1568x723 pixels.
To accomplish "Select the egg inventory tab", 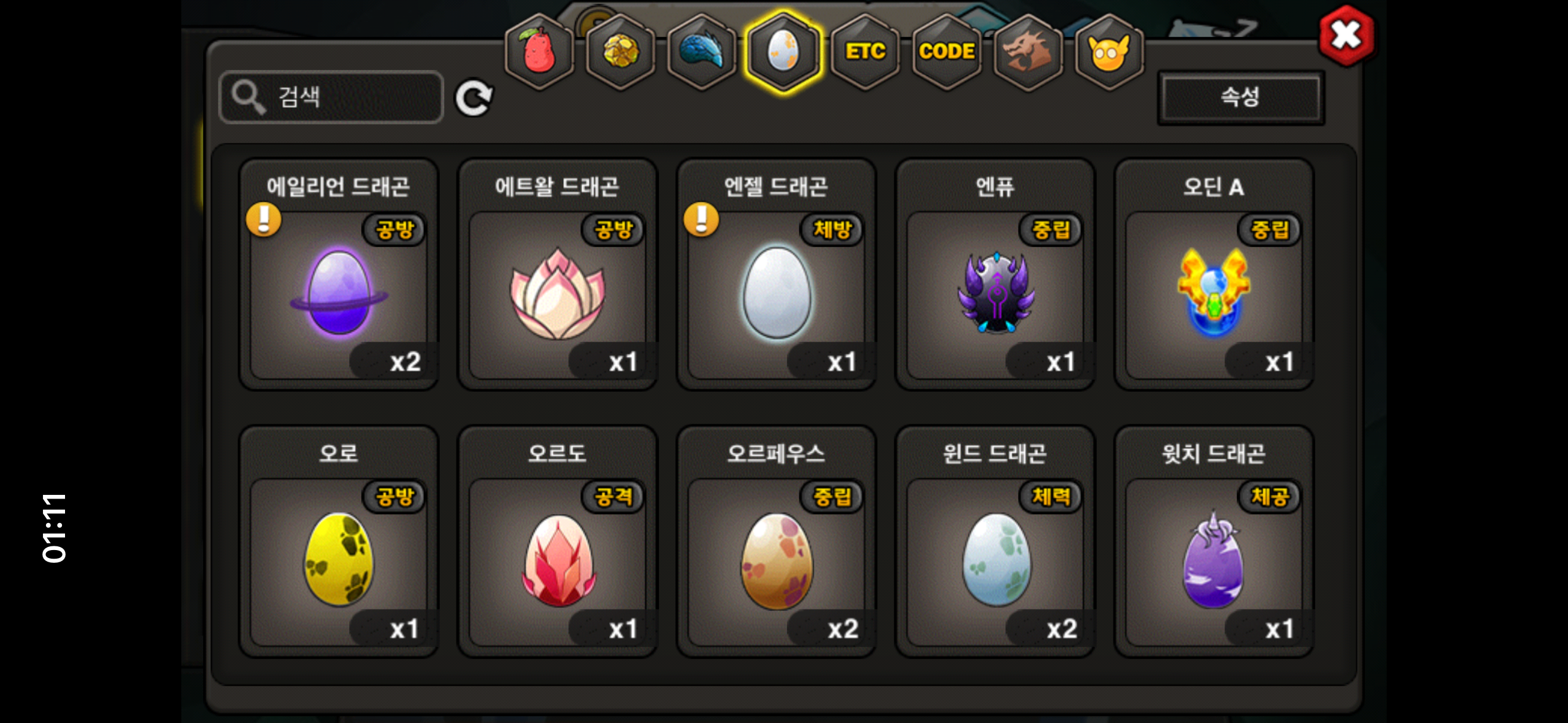I will (783, 52).
